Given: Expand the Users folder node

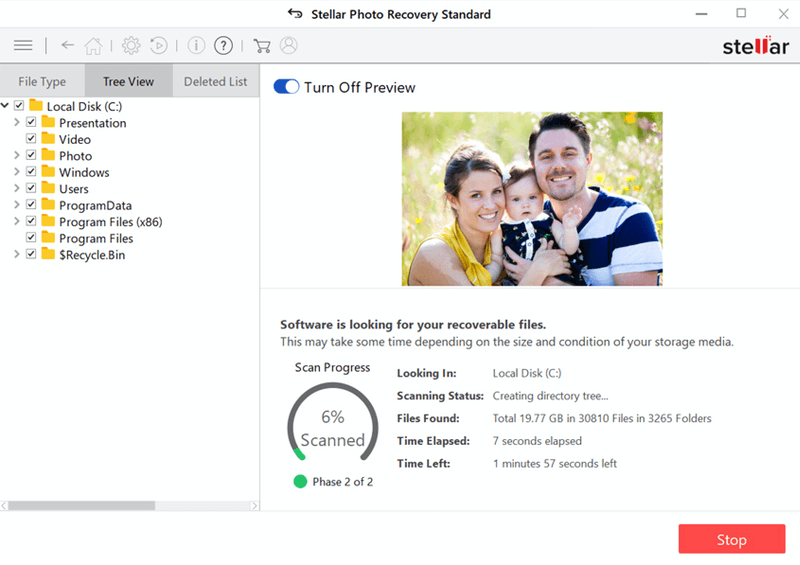Looking at the screenshot, I should click(x=17, y=188).
